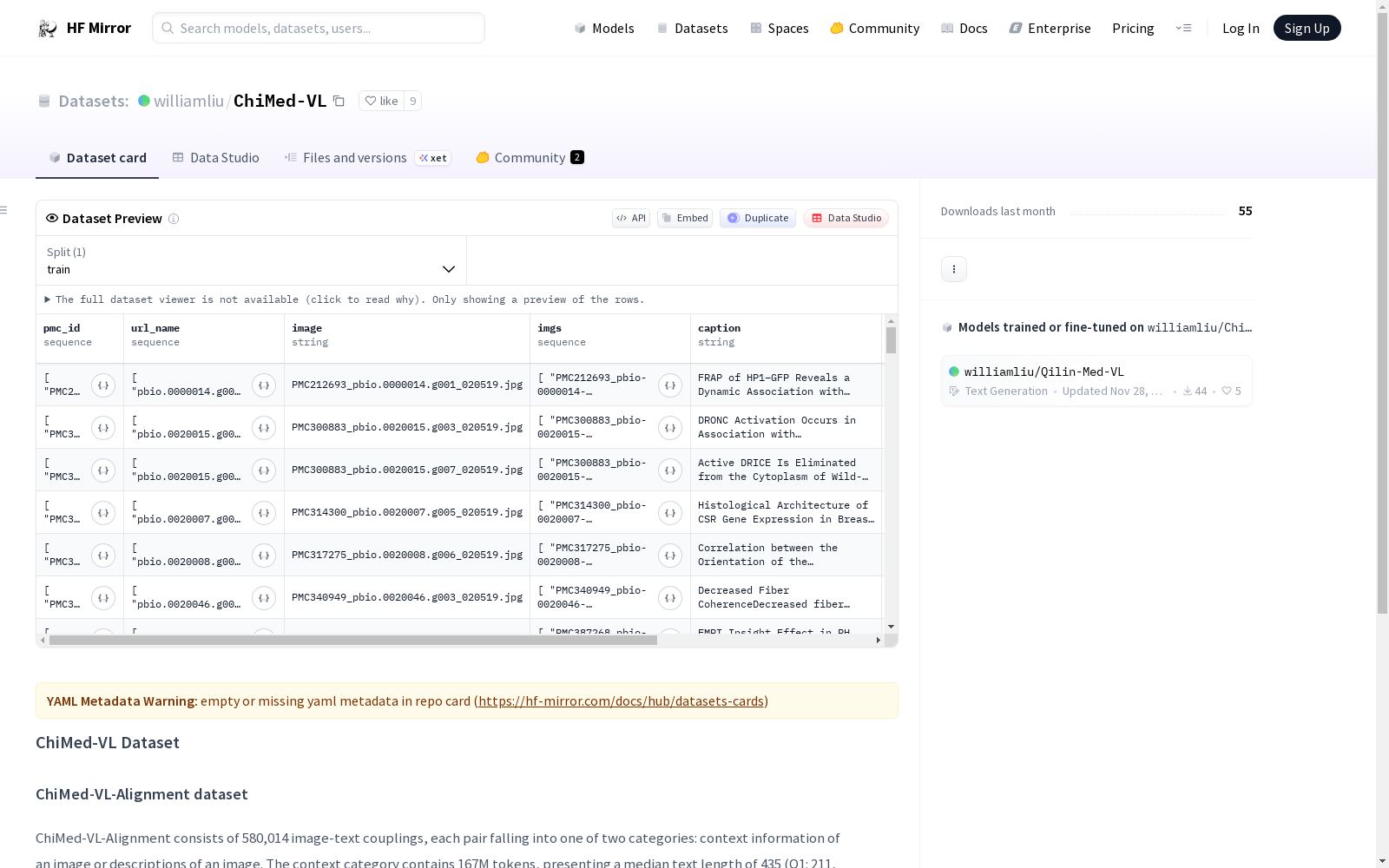Viewport: 1389px width, 868px height.
Task: Select the PMC340949_pbio.0020046.g003_020519.jpg cell
Action: pos(407,598)
